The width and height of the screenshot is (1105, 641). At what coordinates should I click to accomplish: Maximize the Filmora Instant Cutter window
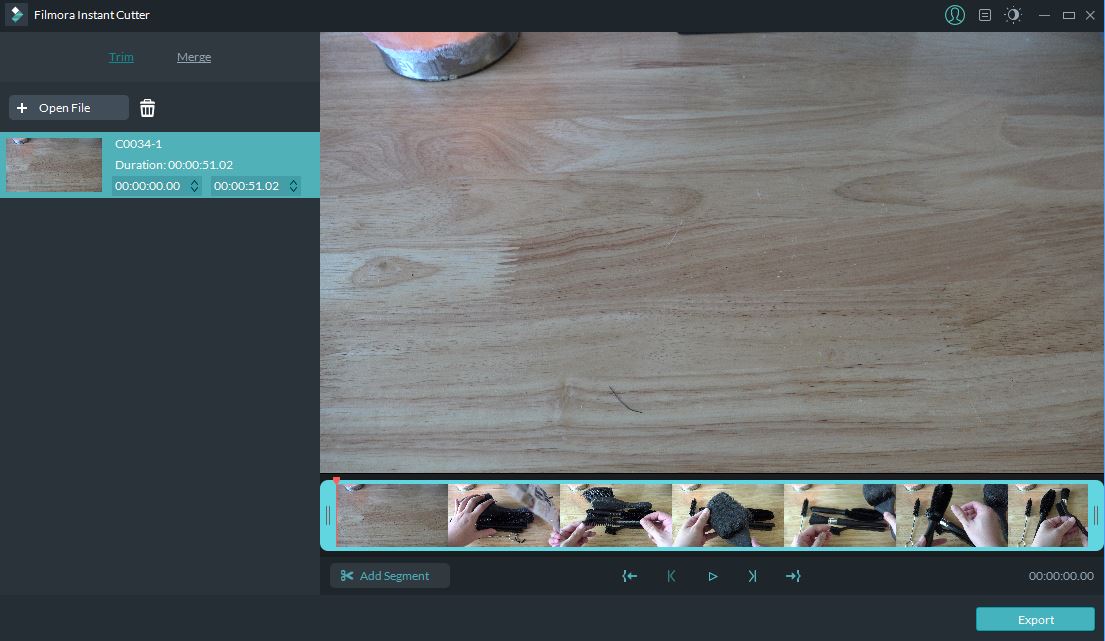pos(1068,15)
